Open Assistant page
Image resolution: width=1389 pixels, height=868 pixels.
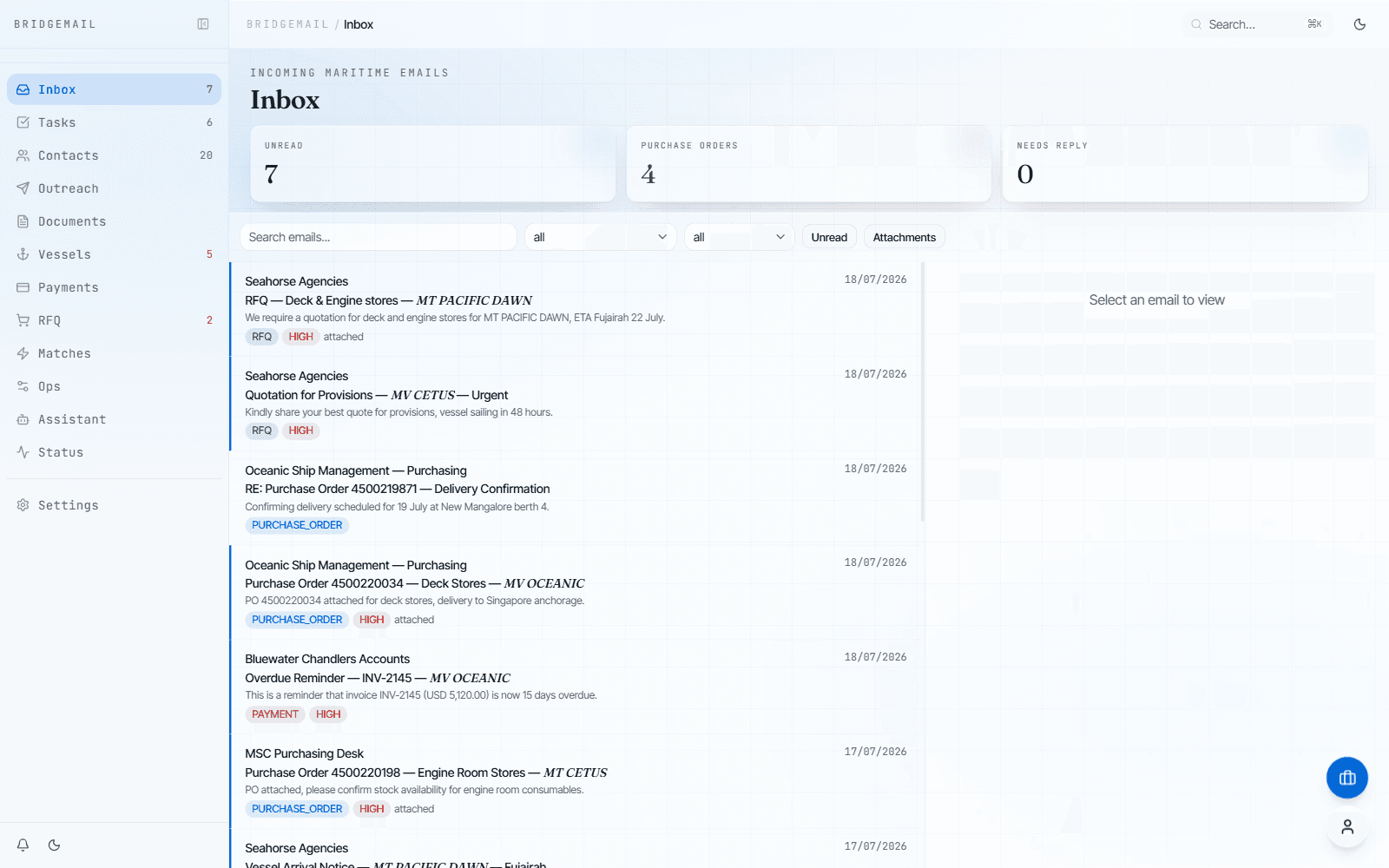point(114,419)
